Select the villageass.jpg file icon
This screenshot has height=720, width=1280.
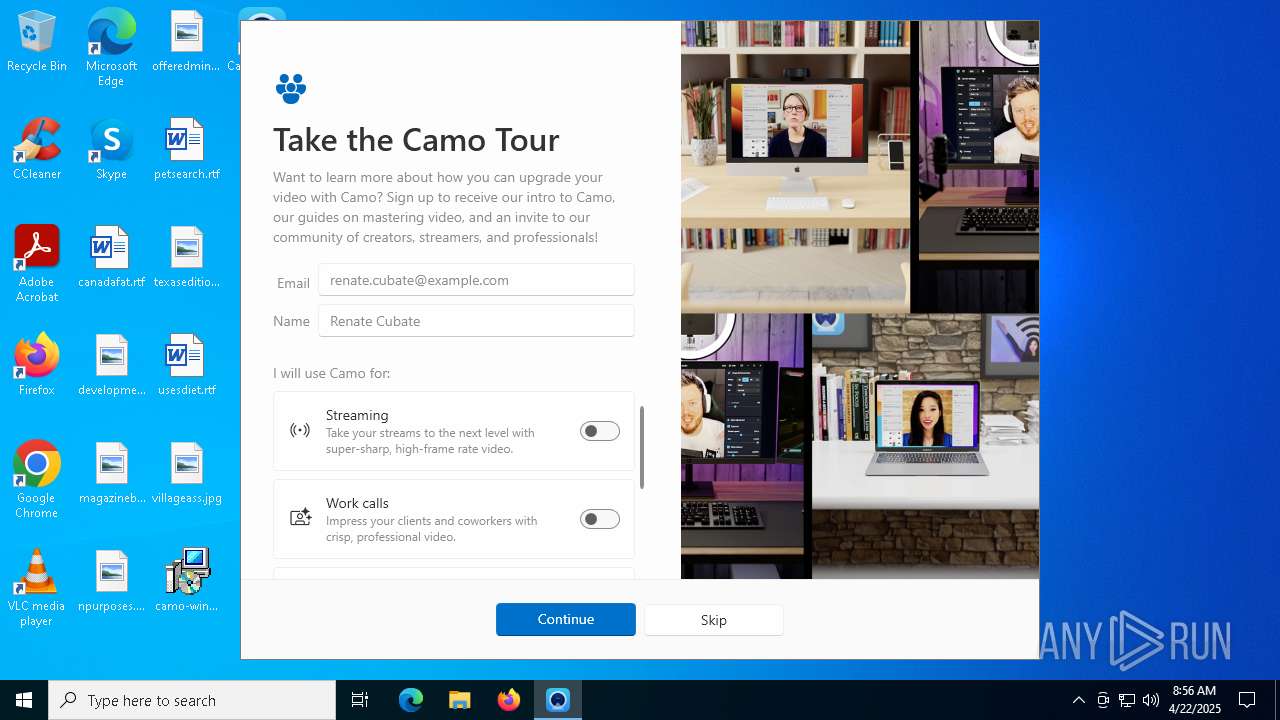click(x=186, y=473)
